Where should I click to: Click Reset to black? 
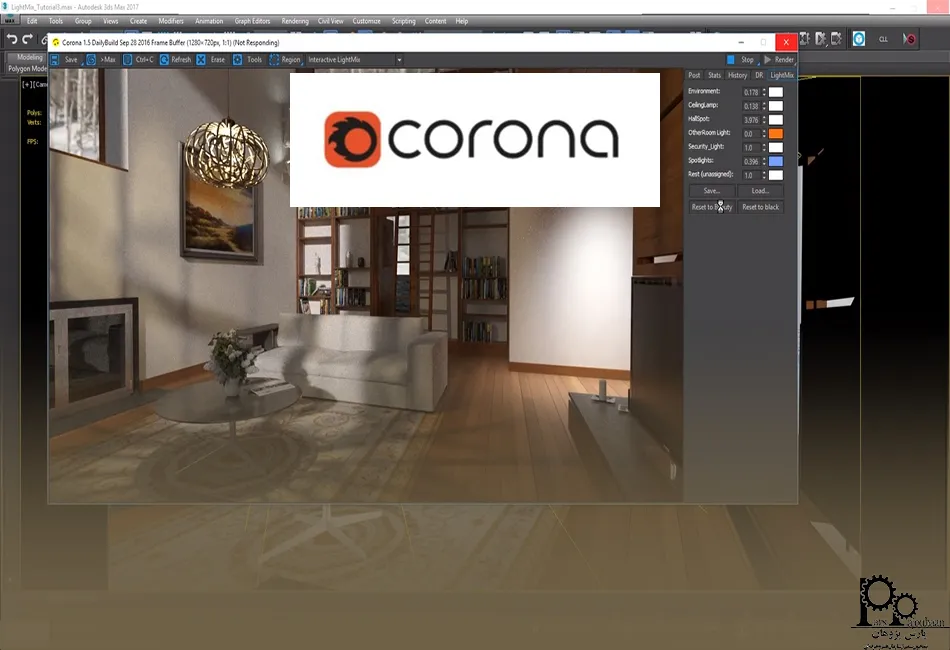pyautogui.click(x=761, y=206)
